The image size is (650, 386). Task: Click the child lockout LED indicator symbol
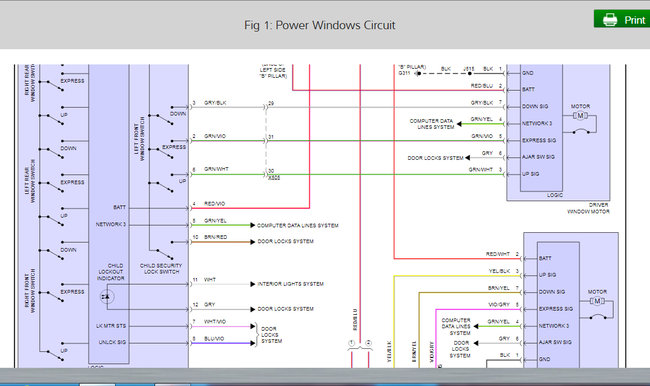tap(106, 297)
